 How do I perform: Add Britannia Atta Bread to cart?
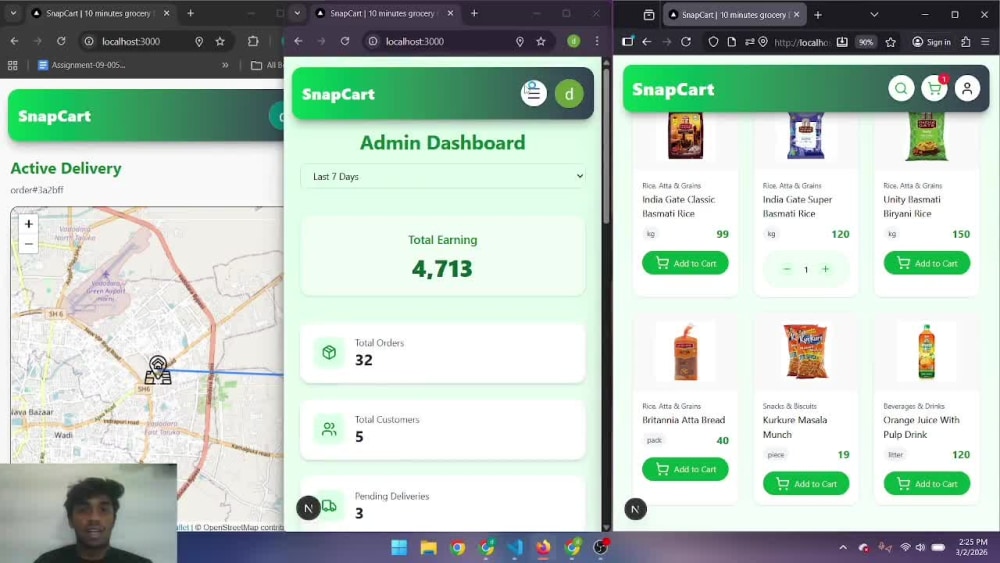coord(685,469)
